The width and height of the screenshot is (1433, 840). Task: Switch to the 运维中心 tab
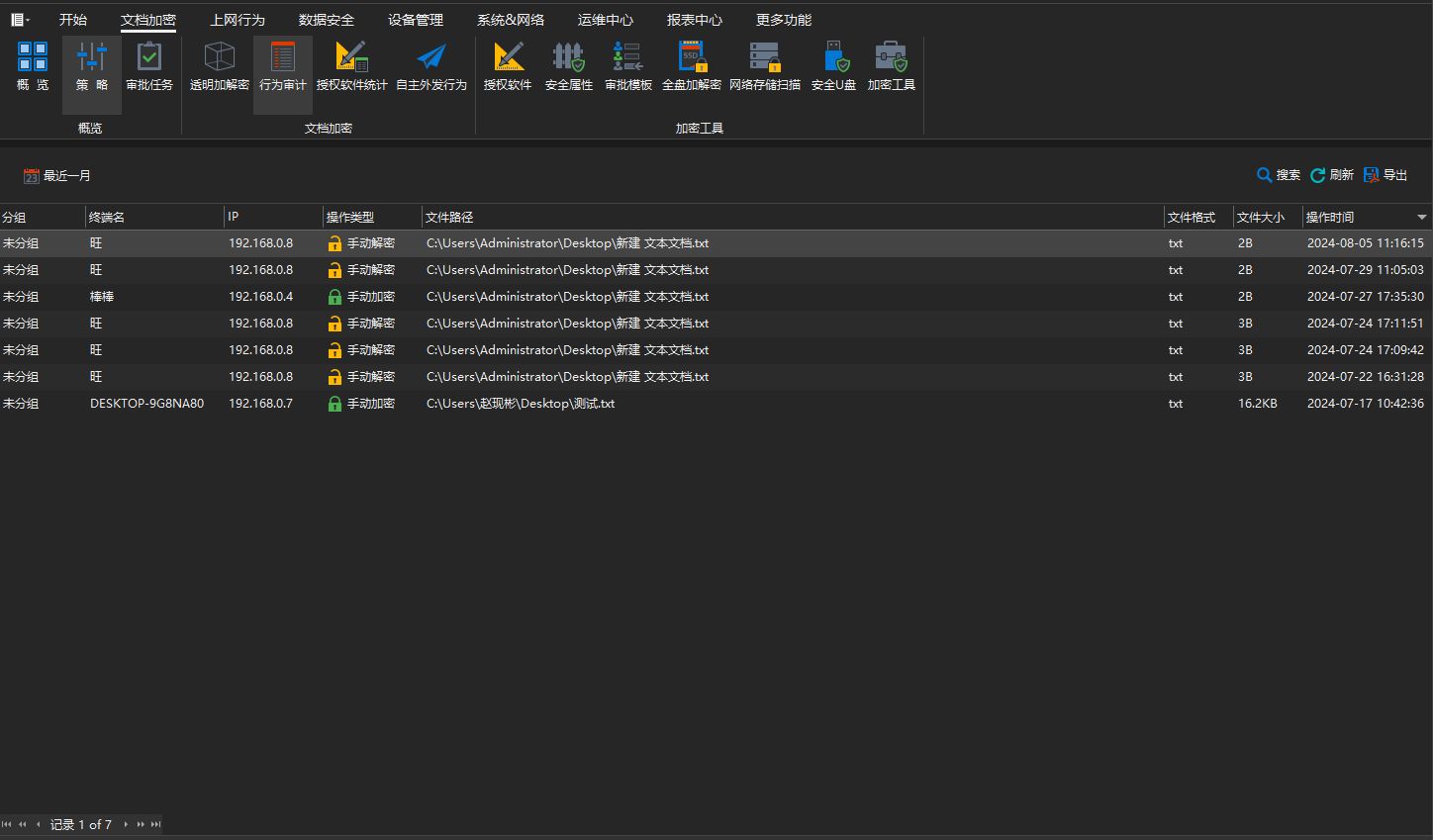606,20
